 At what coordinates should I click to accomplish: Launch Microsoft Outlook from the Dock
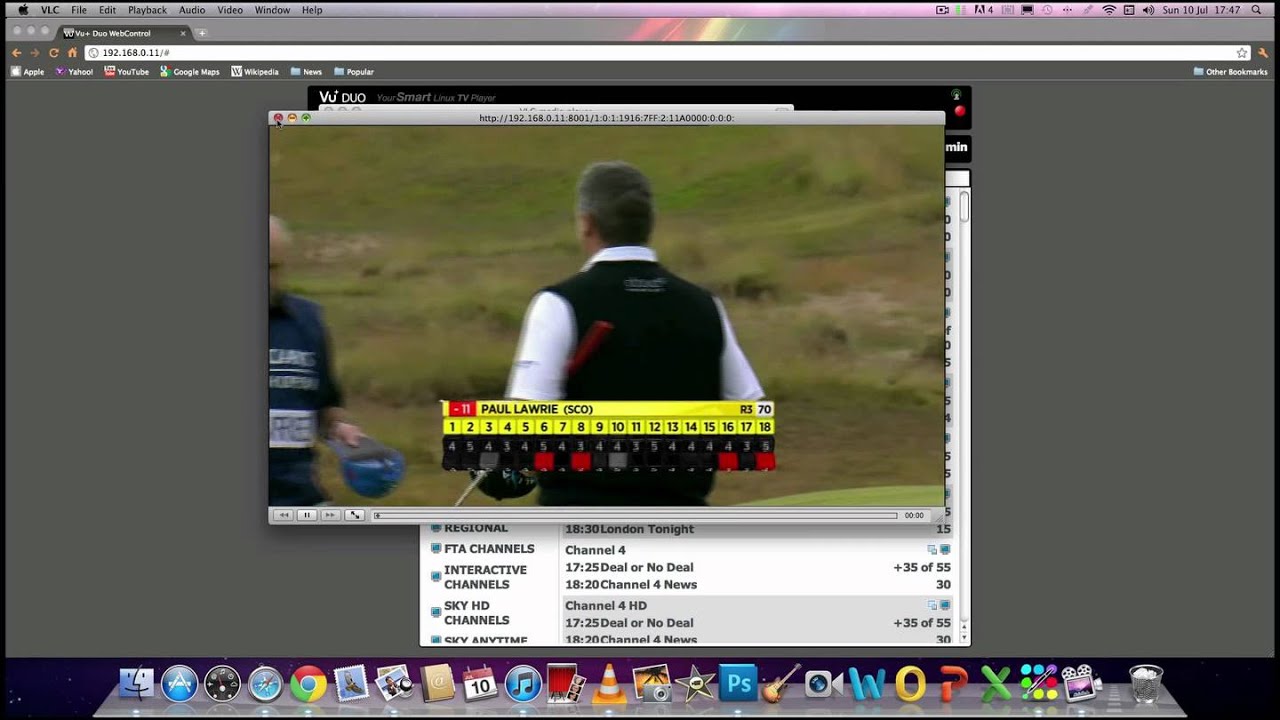pos(910,684)
